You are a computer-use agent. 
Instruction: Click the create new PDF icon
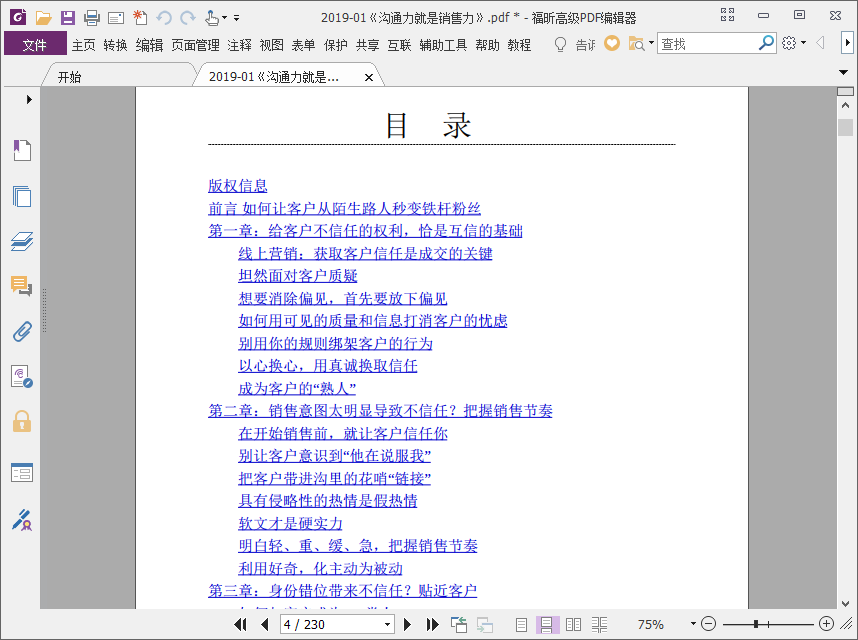click(140, 18)
